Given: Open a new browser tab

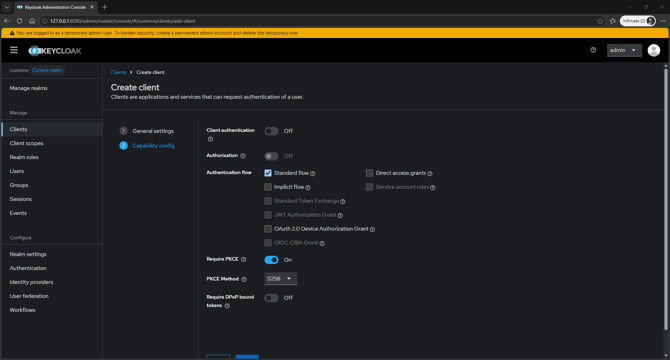Looking at the screenshot, I should click(104, 7).
